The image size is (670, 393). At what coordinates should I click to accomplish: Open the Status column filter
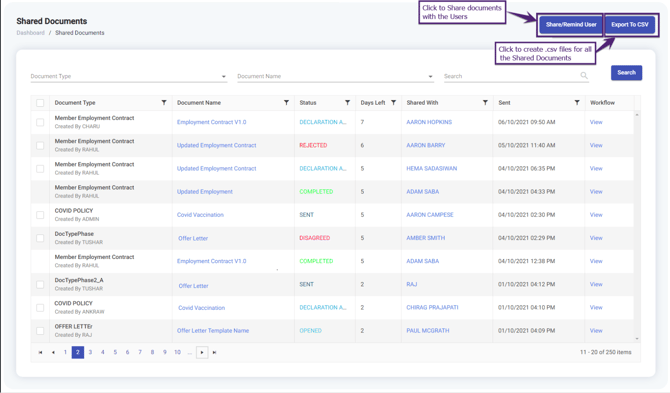347,103
